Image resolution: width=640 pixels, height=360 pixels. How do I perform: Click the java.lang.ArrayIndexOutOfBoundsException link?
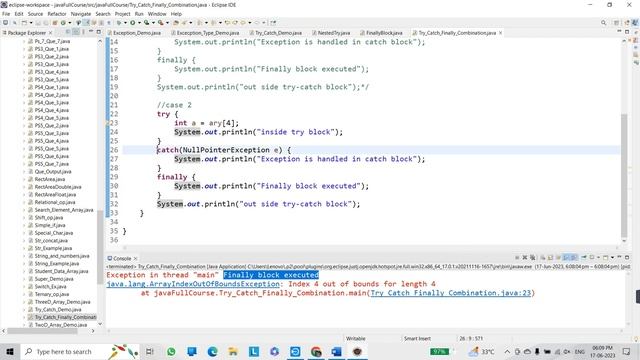coord(193,284)
